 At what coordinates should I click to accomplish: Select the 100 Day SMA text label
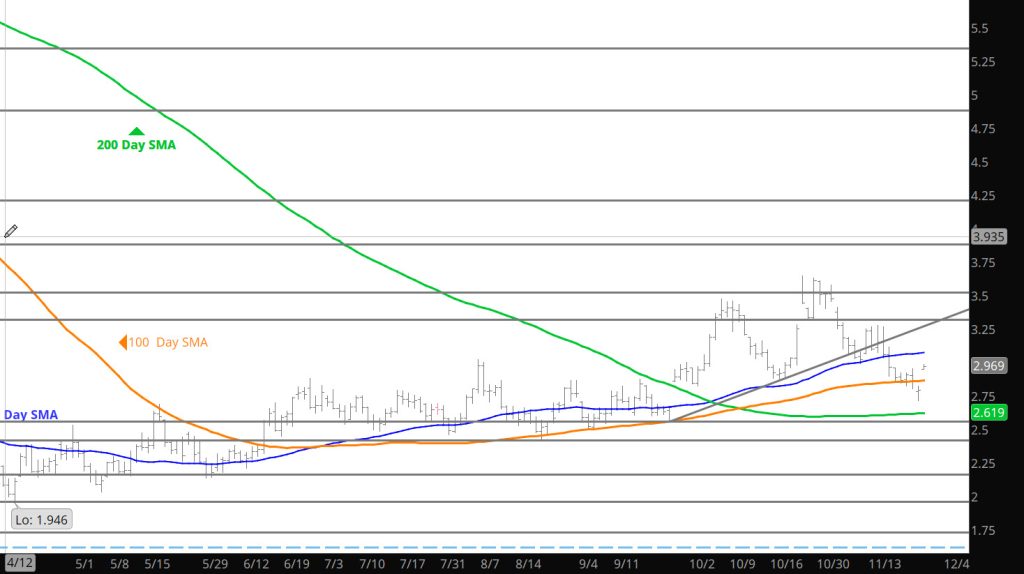170,343
